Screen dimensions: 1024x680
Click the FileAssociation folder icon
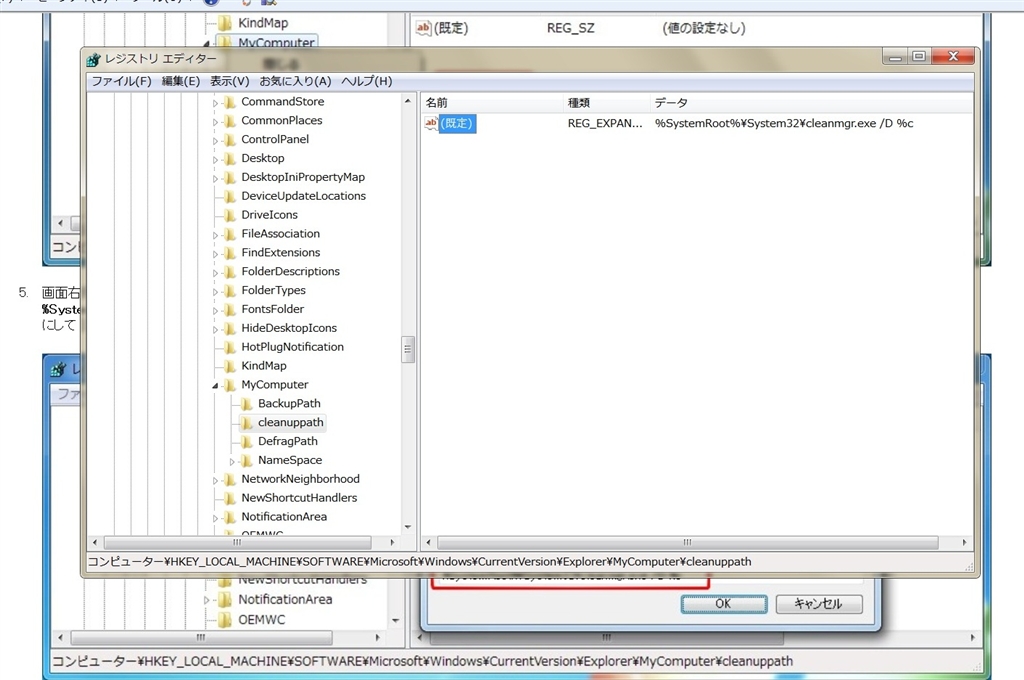point(229,234)
